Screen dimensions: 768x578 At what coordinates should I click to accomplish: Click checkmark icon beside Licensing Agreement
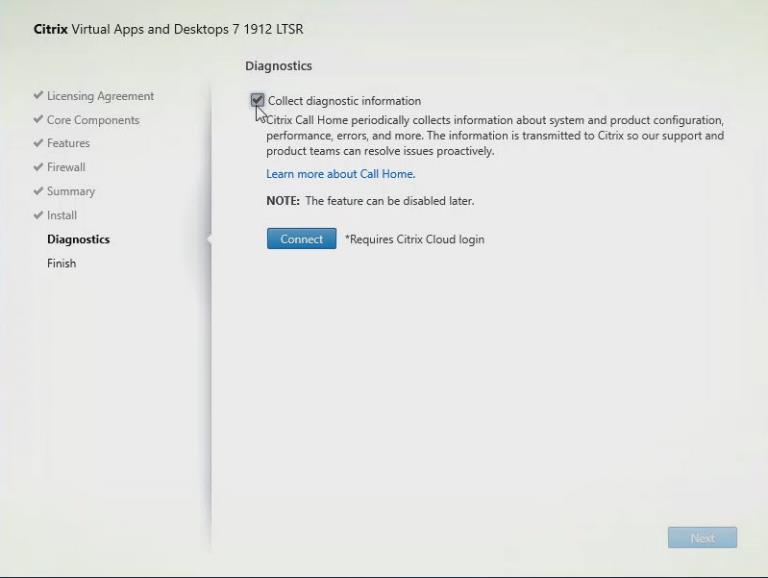38,95
